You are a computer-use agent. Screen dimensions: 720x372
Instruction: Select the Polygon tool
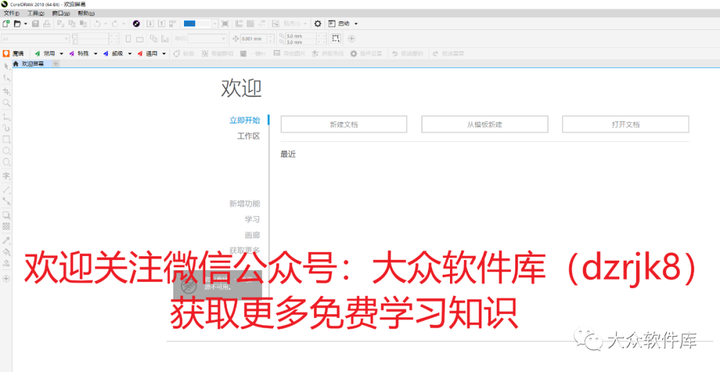(x=6, y=162)
